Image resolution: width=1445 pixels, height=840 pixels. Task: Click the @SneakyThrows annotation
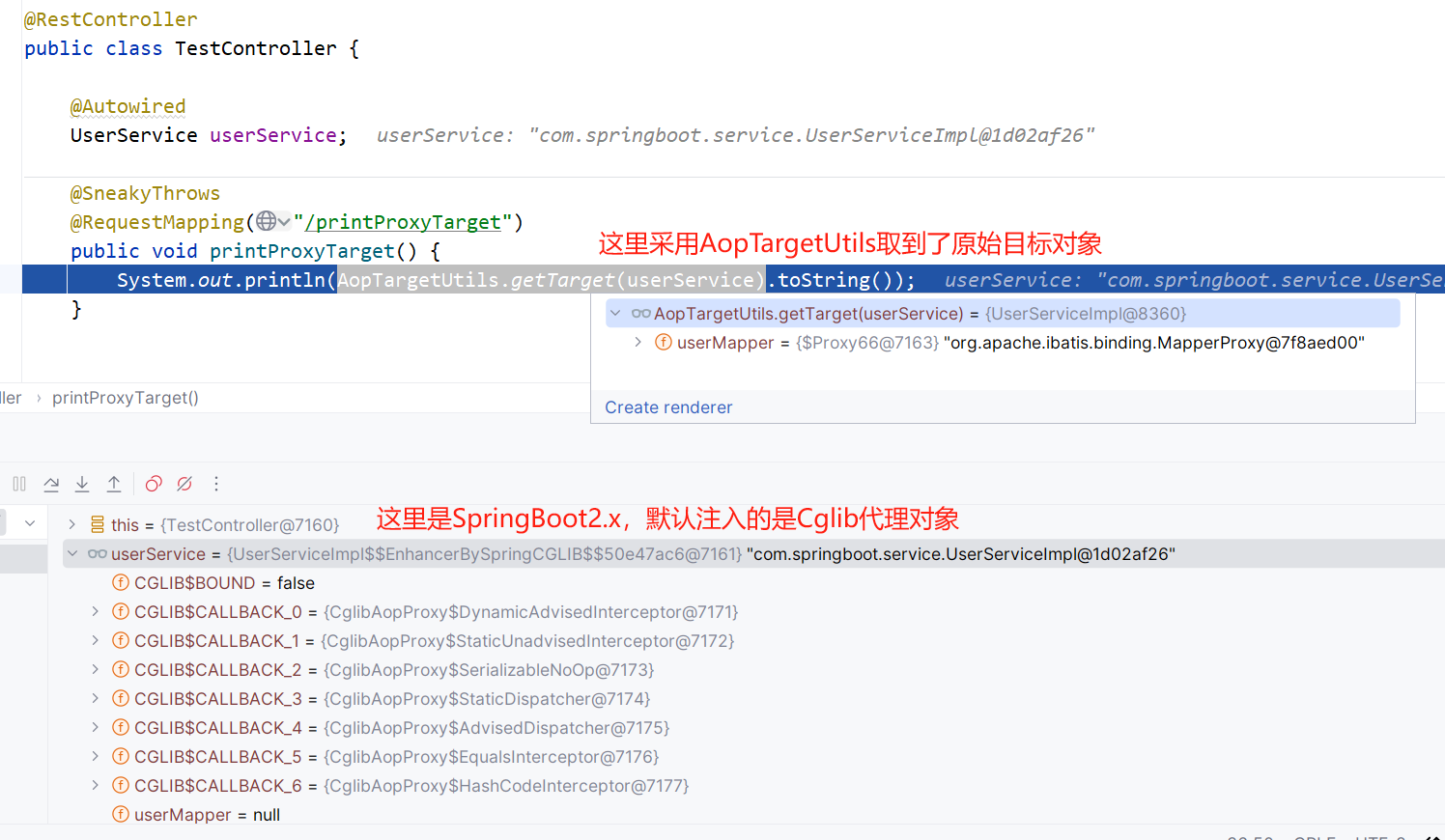point(145,193)
